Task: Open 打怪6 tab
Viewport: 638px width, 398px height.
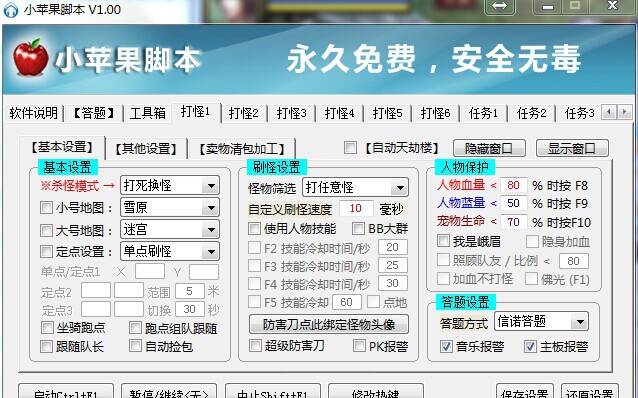Action: pyautogui.click(x=435, y=113)
